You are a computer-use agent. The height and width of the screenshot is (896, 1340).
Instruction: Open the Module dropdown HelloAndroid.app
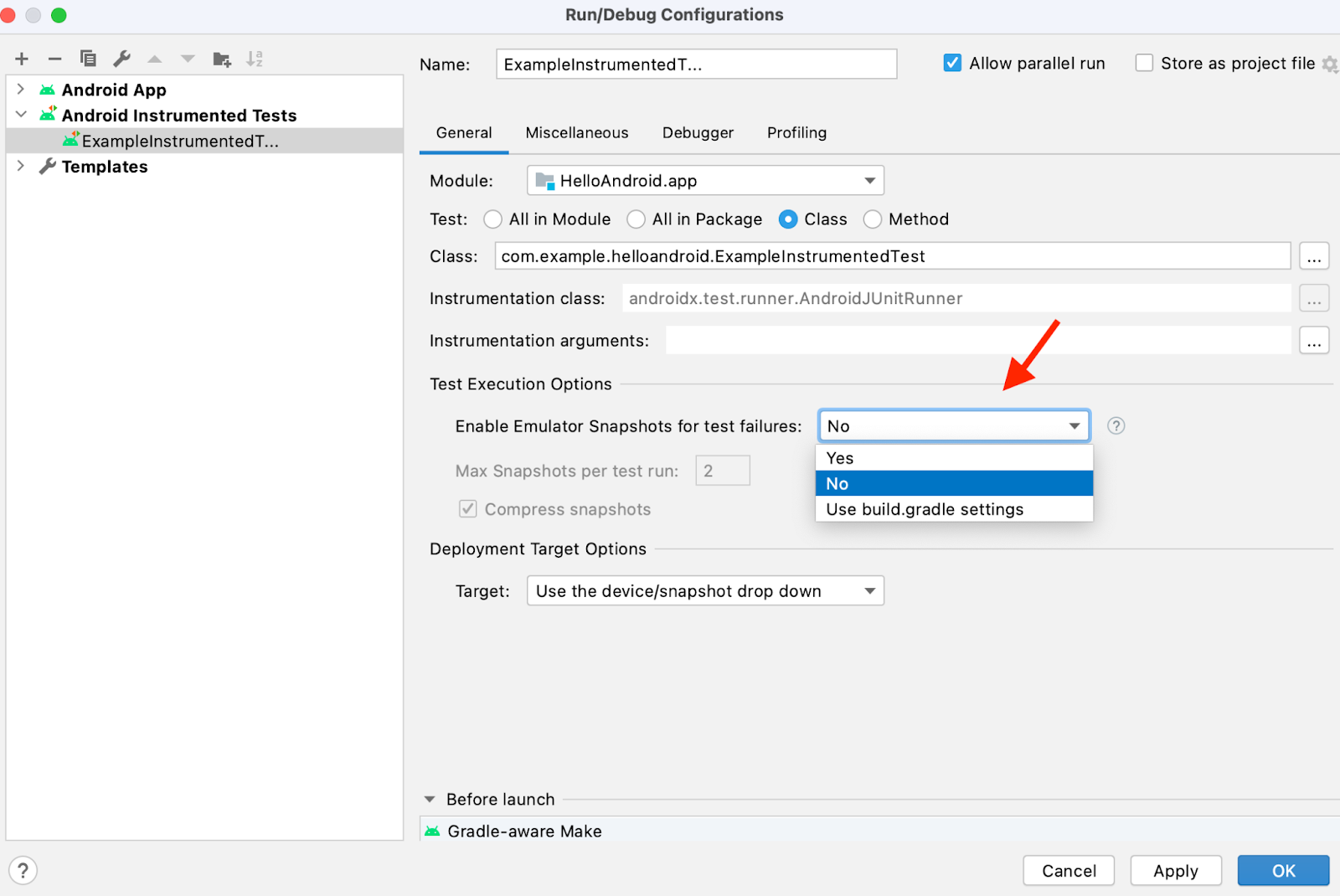click(x=705, y=181)
